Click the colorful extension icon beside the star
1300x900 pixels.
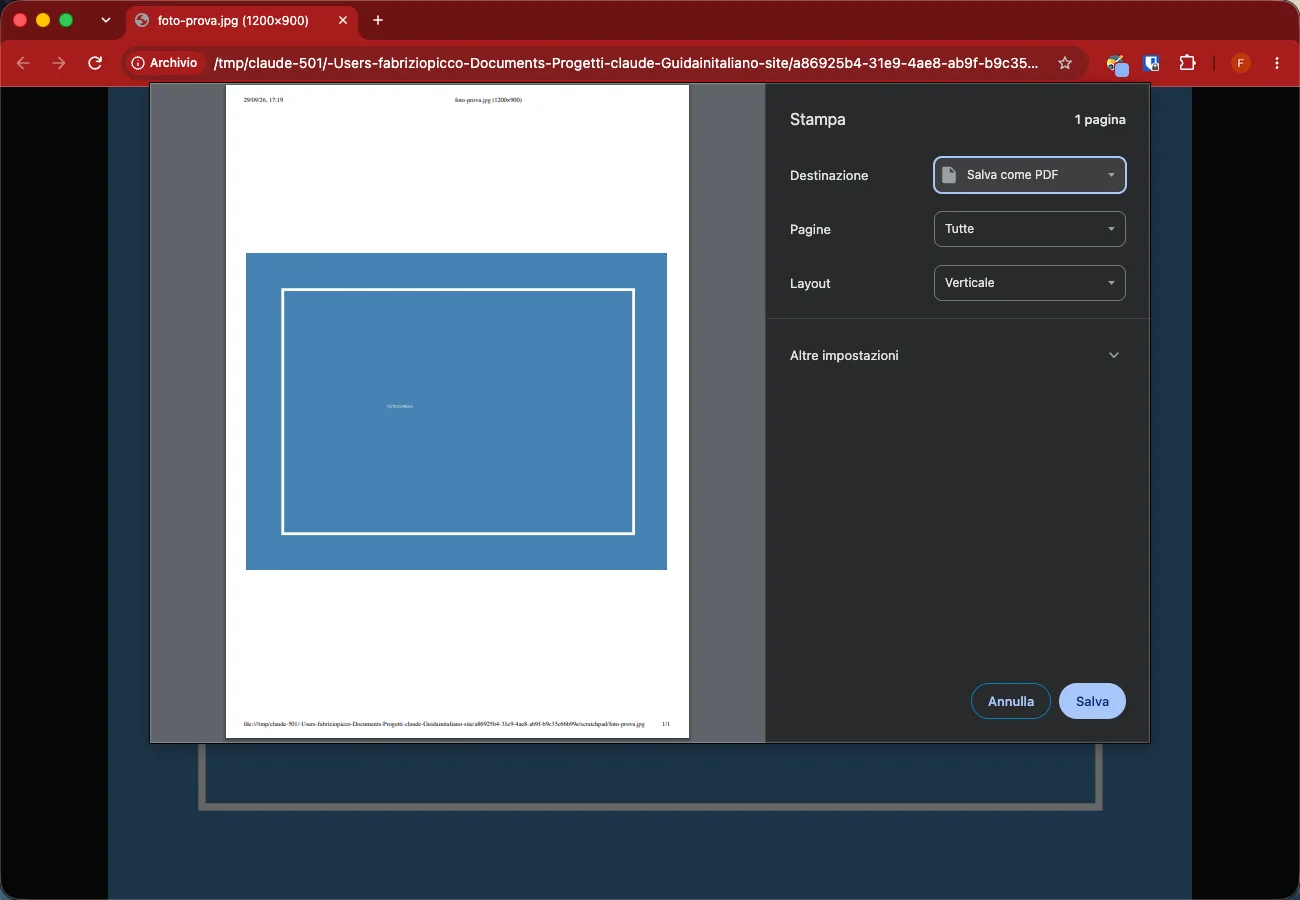[x=1116, y=64]
